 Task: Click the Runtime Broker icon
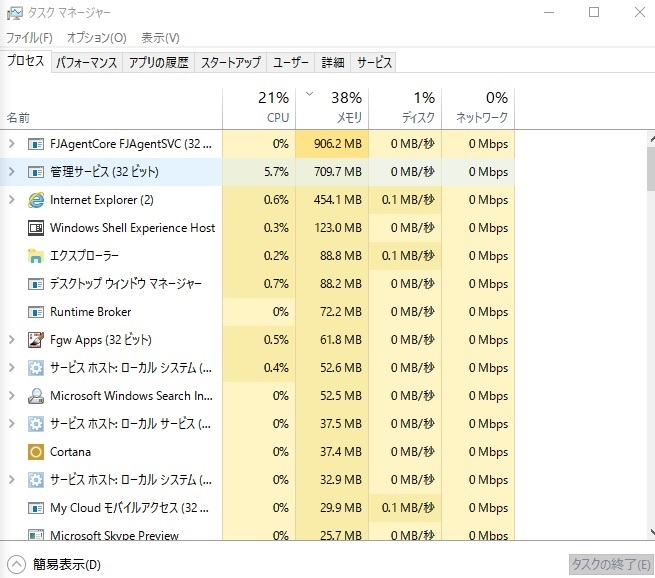click(36, 312)
